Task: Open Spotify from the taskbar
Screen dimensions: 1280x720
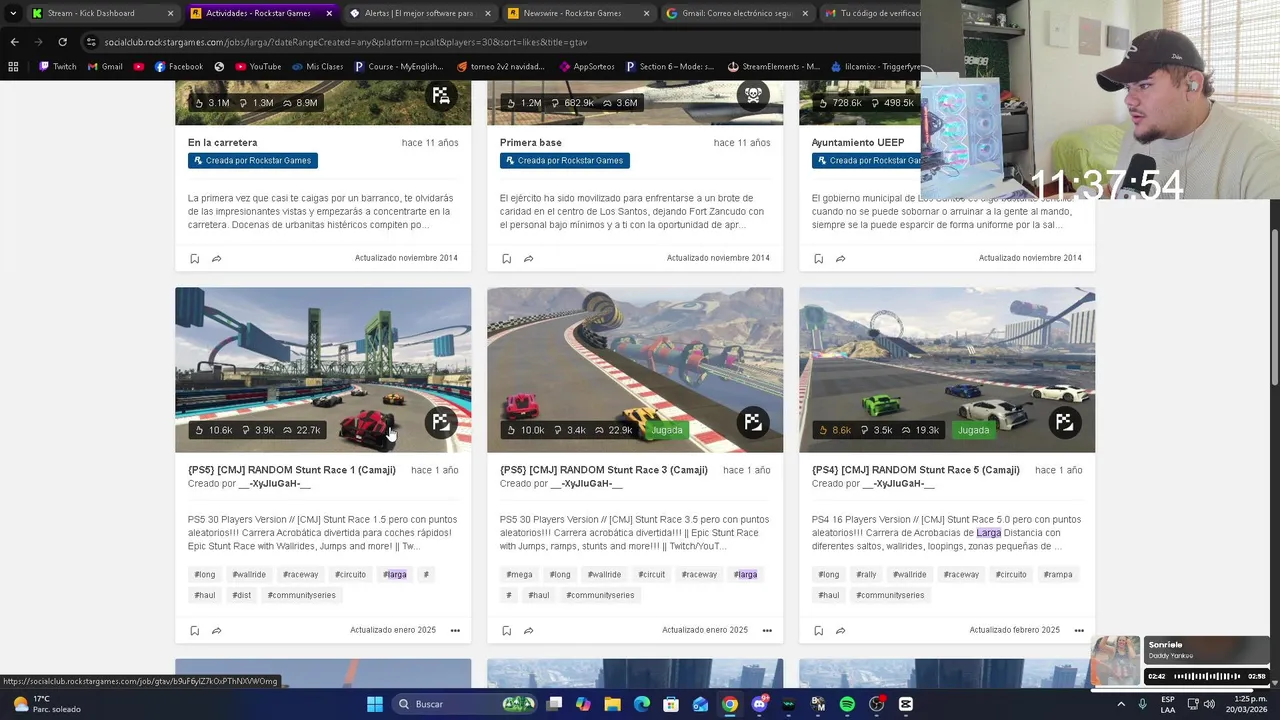Action: point(847,704)
